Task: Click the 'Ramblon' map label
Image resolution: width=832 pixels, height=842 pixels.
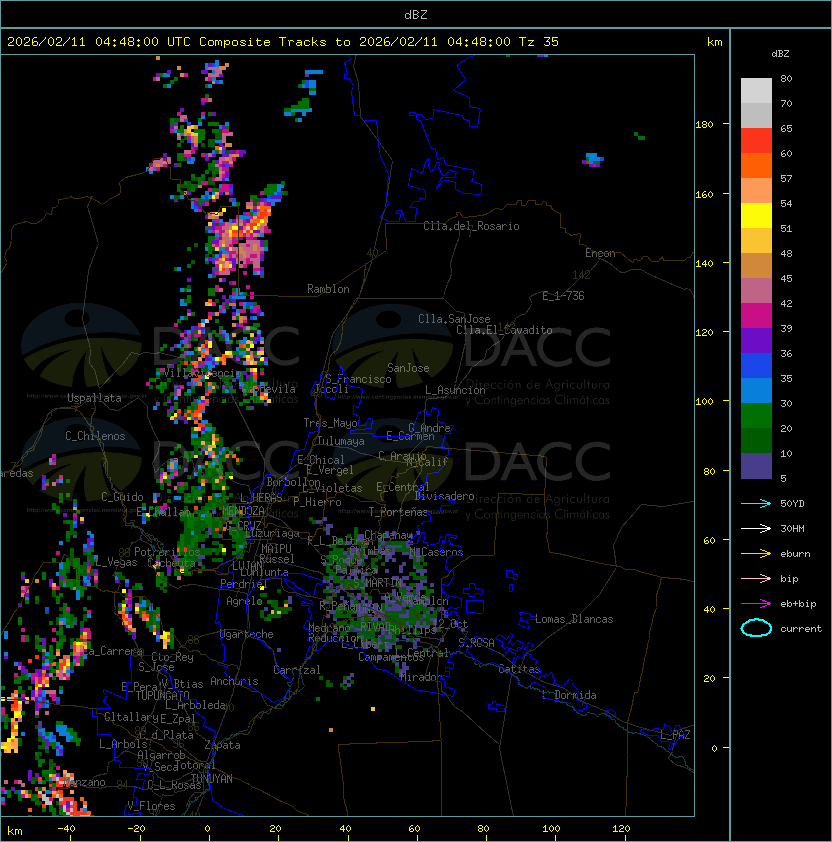Action: coord(328,289)
